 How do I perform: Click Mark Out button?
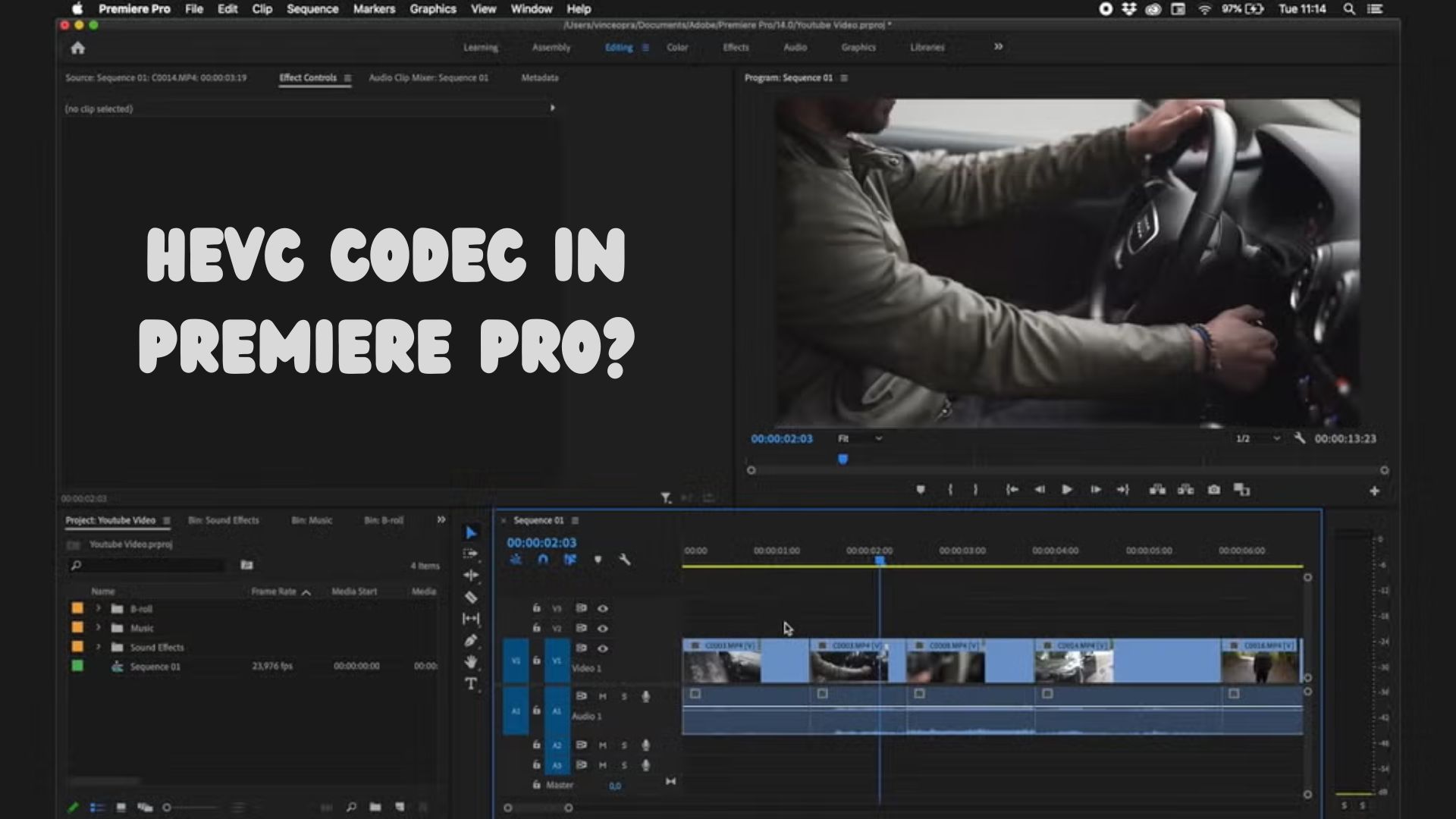coord(976,490)
